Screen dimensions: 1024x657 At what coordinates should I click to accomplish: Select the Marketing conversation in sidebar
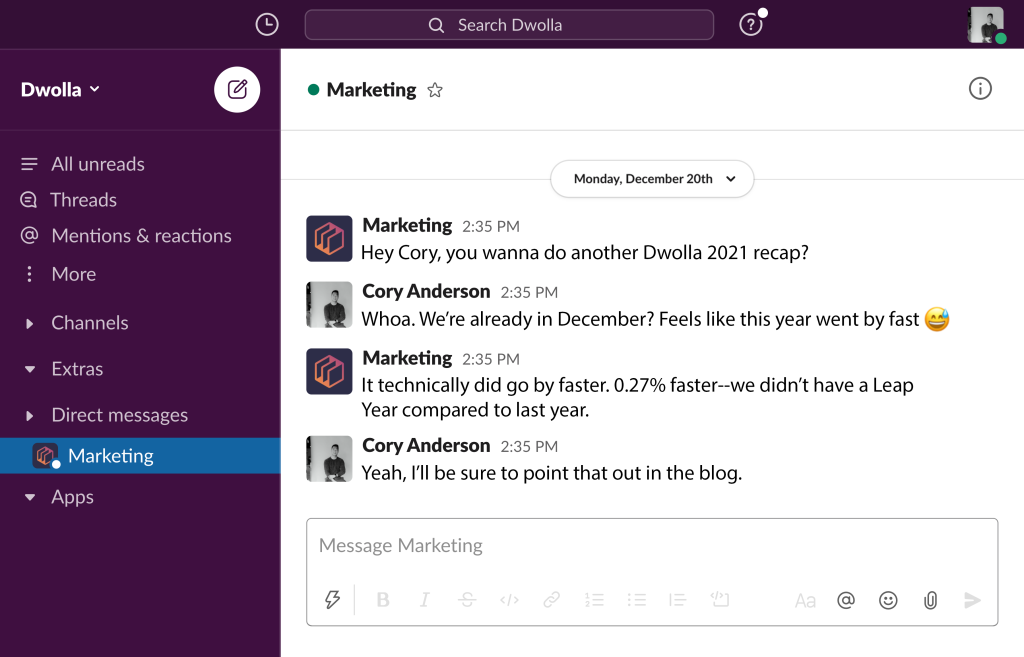click(x=140, y=456)
